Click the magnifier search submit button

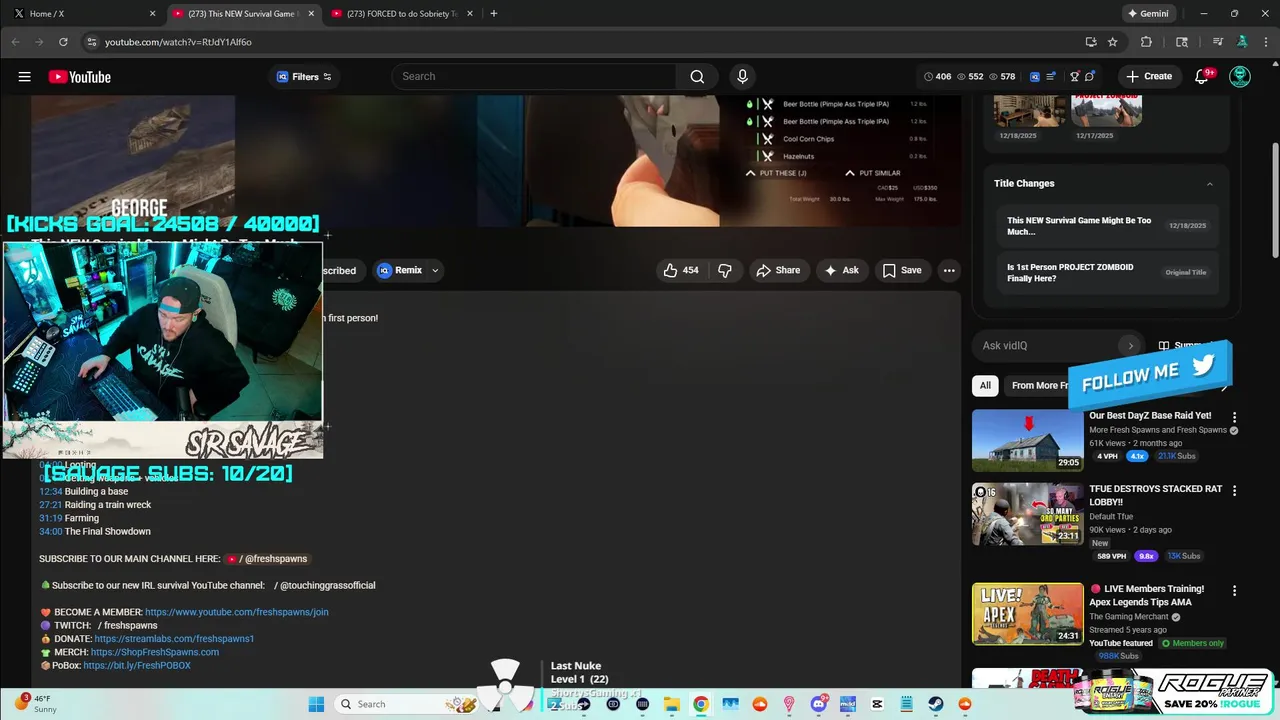[697, 77]
